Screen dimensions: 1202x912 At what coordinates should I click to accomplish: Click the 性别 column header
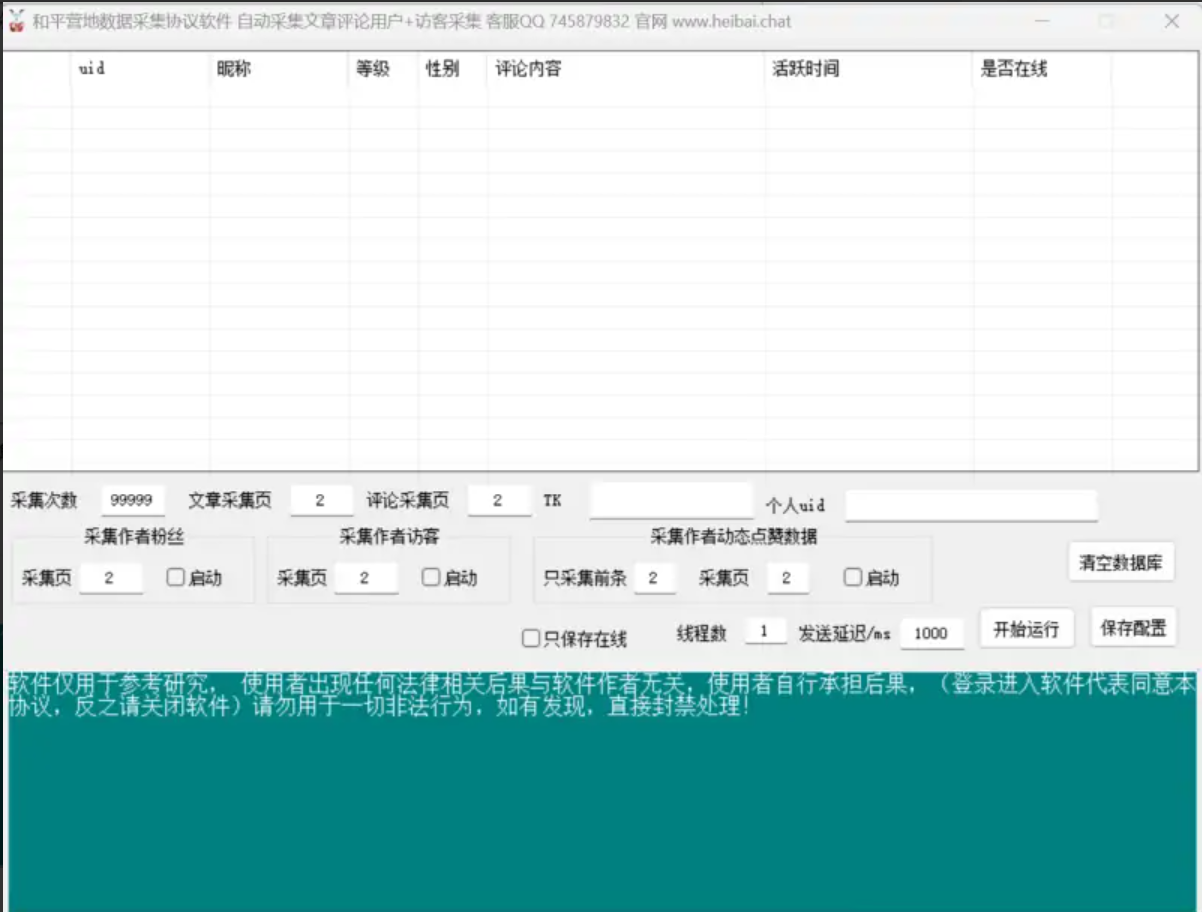(453, 69)
